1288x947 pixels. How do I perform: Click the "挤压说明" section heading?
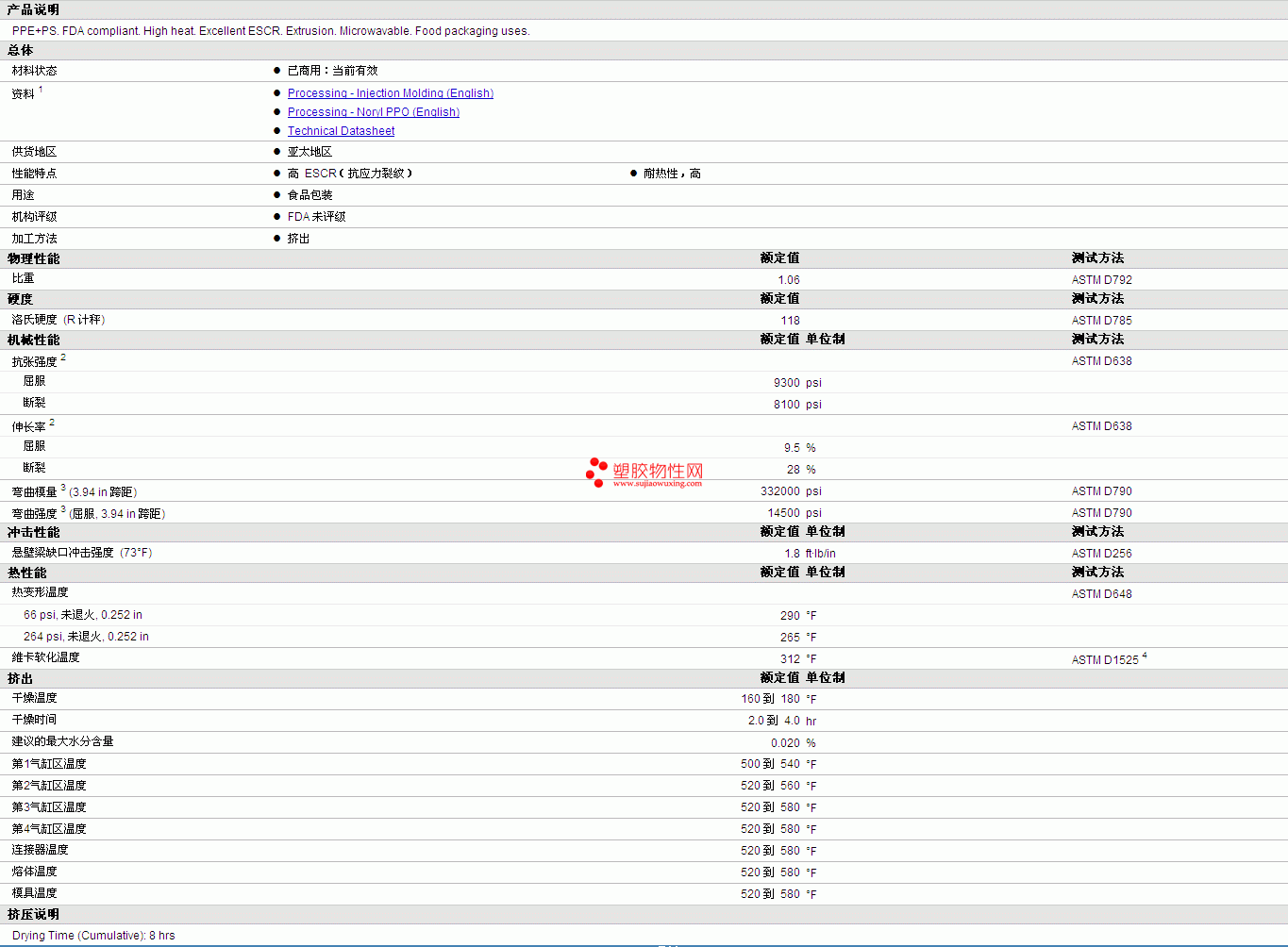pyautogui.click(x=33, y=914)
